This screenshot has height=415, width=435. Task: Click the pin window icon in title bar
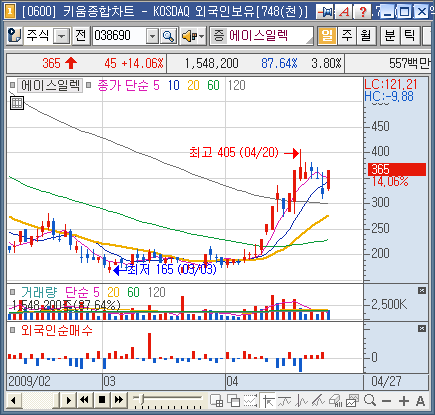(325, 12)
